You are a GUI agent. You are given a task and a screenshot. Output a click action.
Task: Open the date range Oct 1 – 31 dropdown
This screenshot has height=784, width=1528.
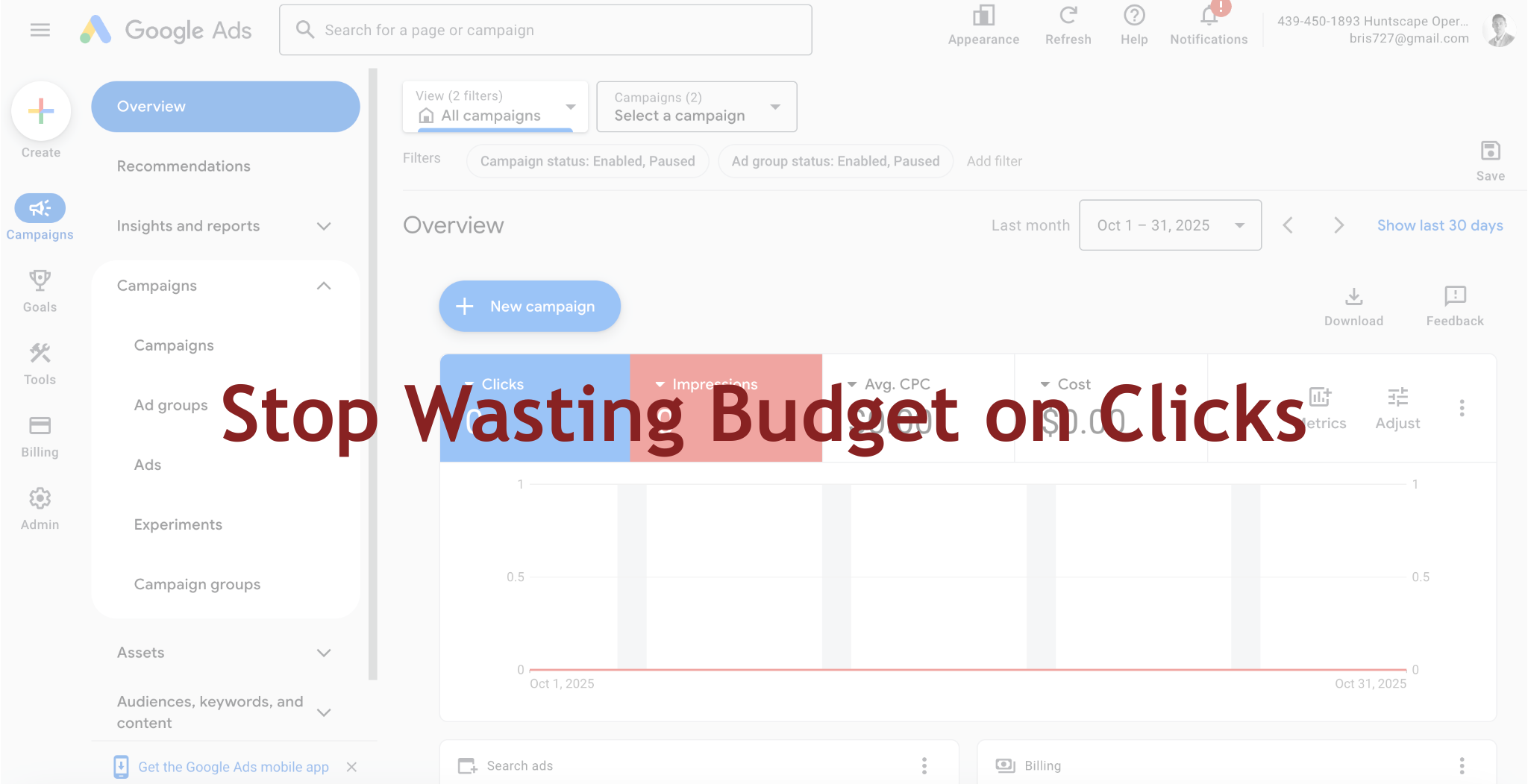[x=1170, y=225]
